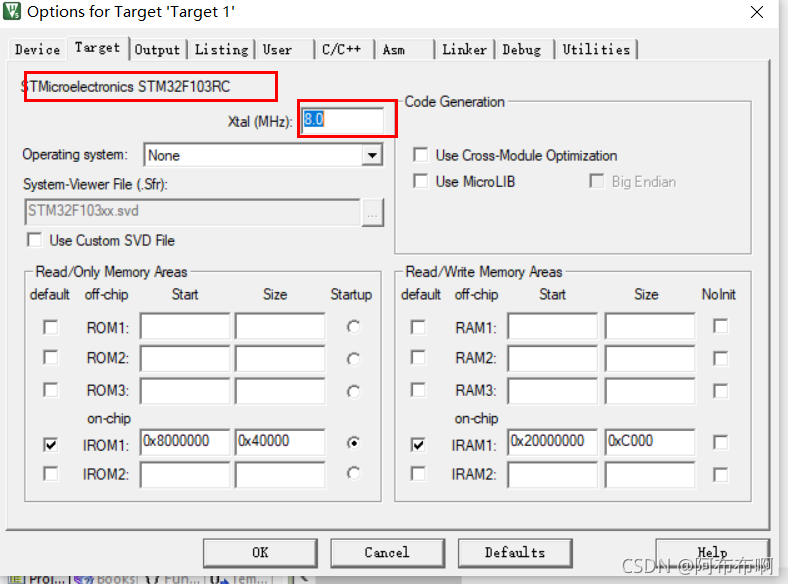Select ROM1 startup radio button
This screenshot has width=788, height=584.
(353, 327)
